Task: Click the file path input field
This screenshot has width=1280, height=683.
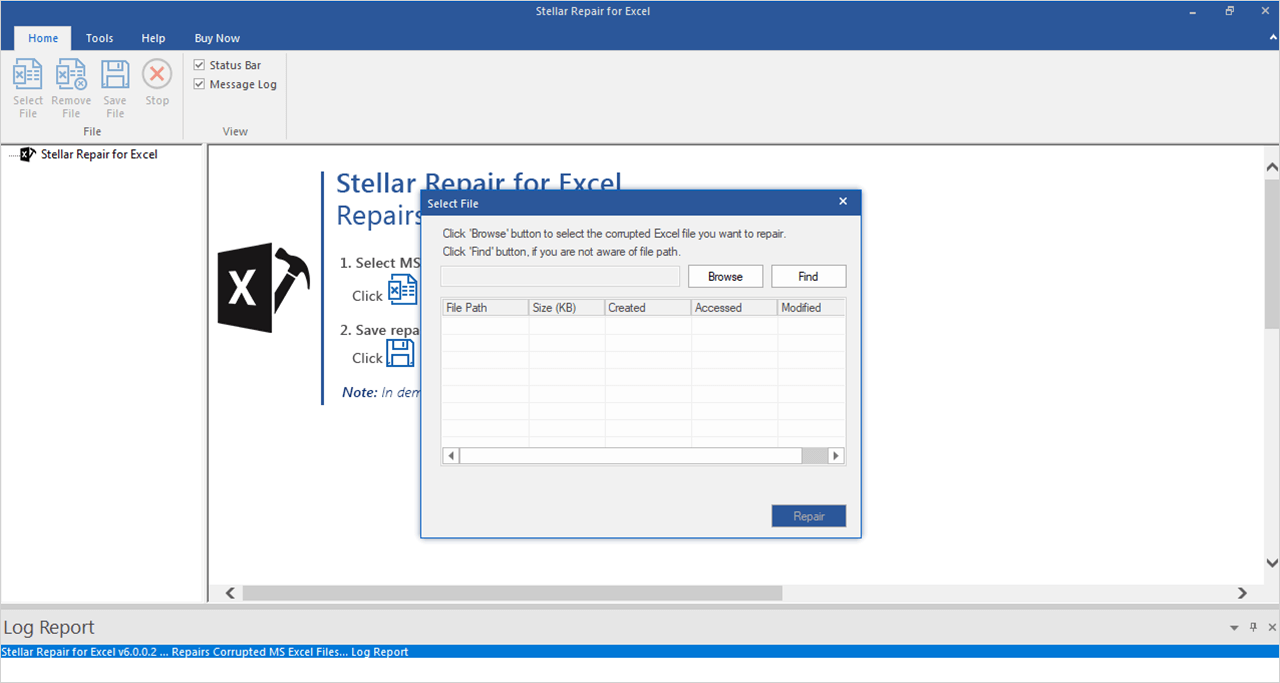Action: click(560, 276)
